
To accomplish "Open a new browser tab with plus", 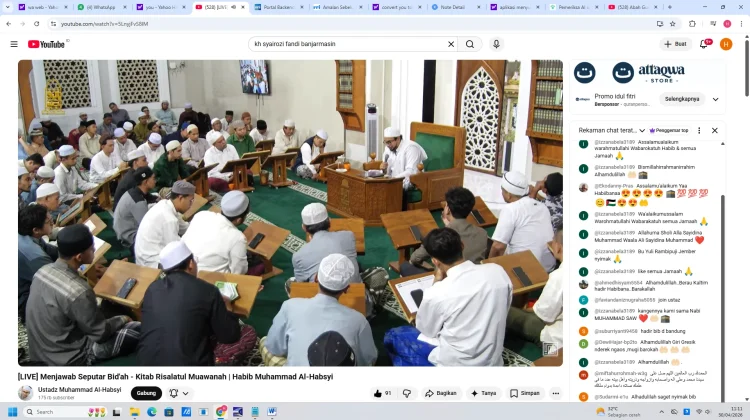I will (x=670, y=7).
